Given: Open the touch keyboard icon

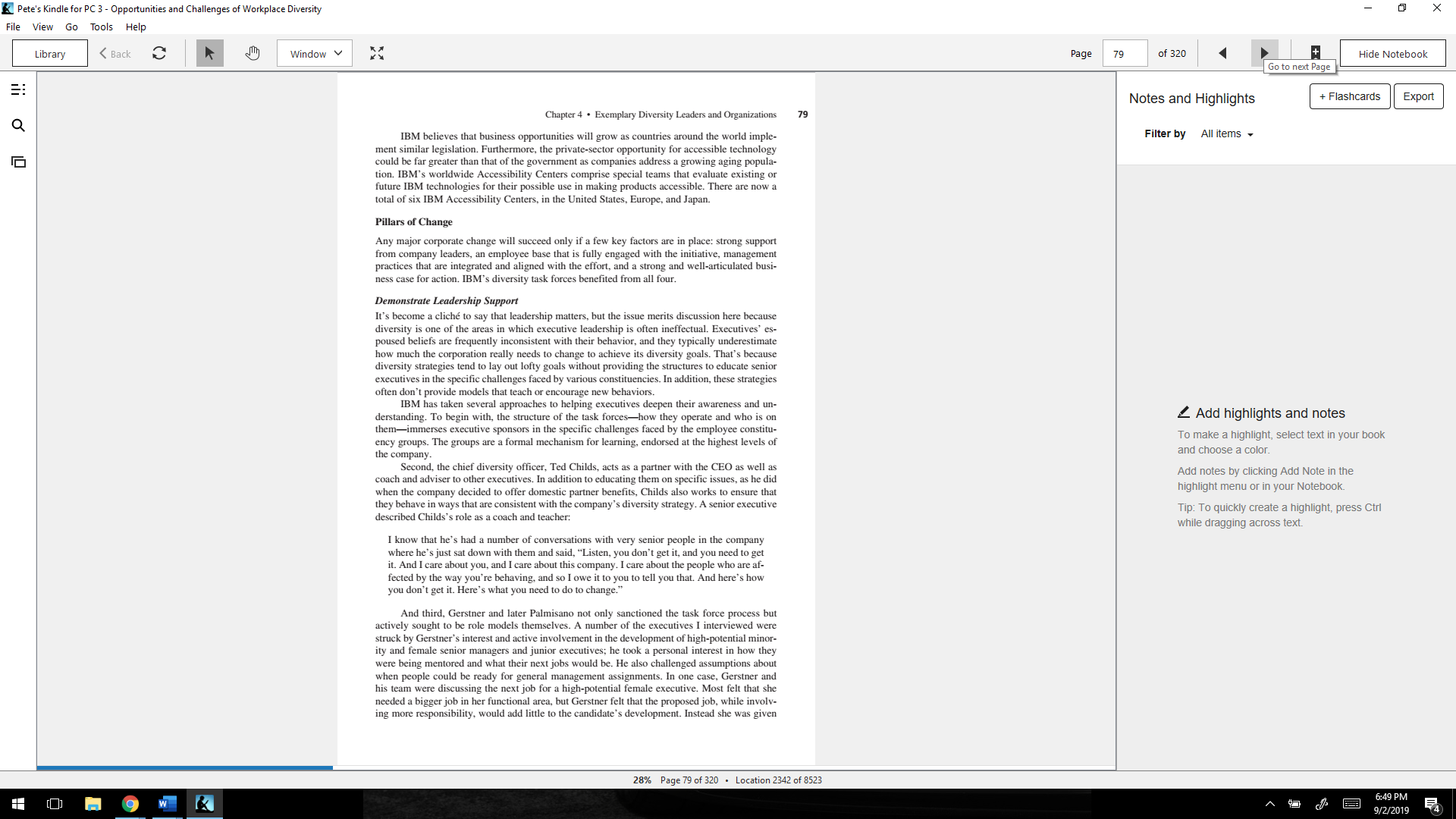Looking at the screenshot, I should coord(1351,804).
